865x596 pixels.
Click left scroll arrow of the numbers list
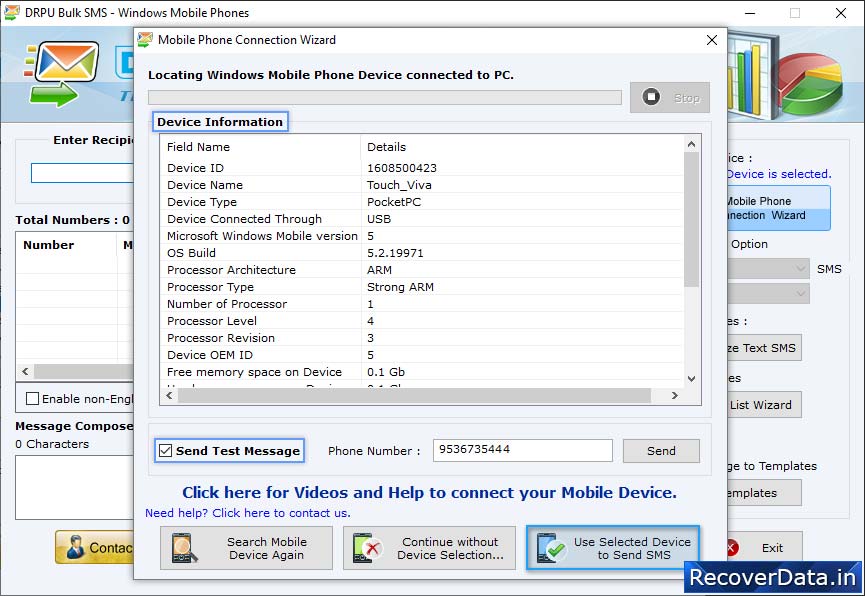[x=25, y=371]
